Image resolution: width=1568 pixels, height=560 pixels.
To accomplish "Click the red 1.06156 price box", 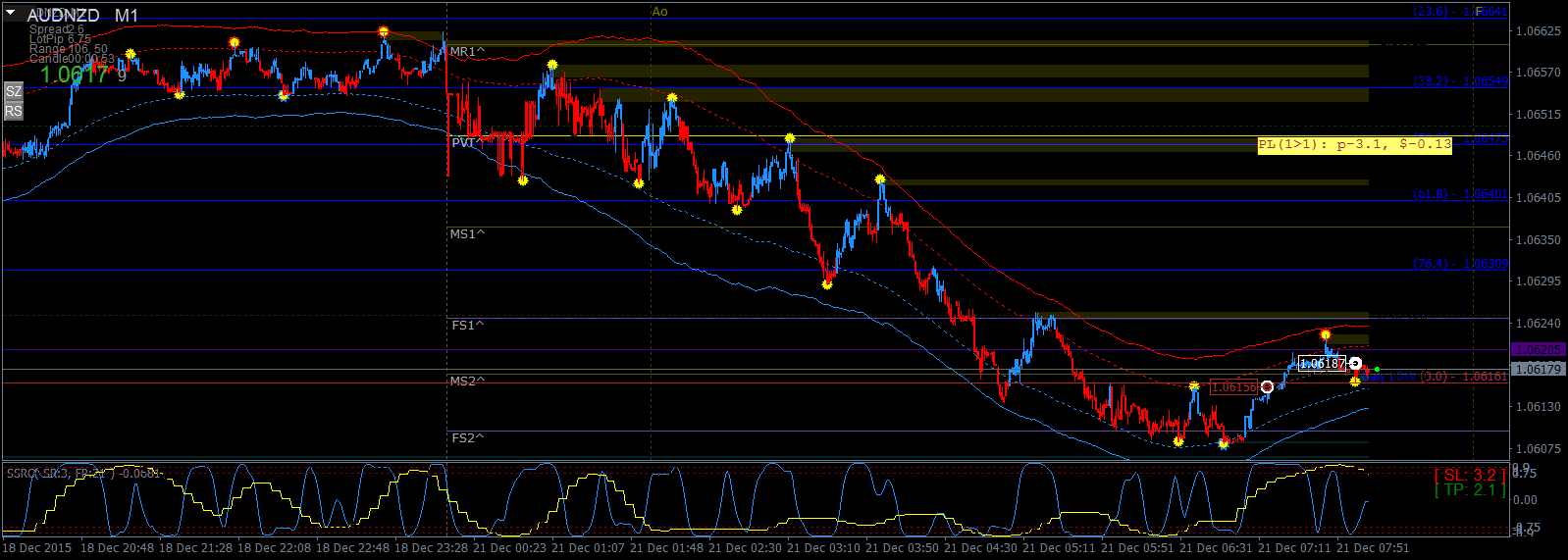I will pos(1234,387).
